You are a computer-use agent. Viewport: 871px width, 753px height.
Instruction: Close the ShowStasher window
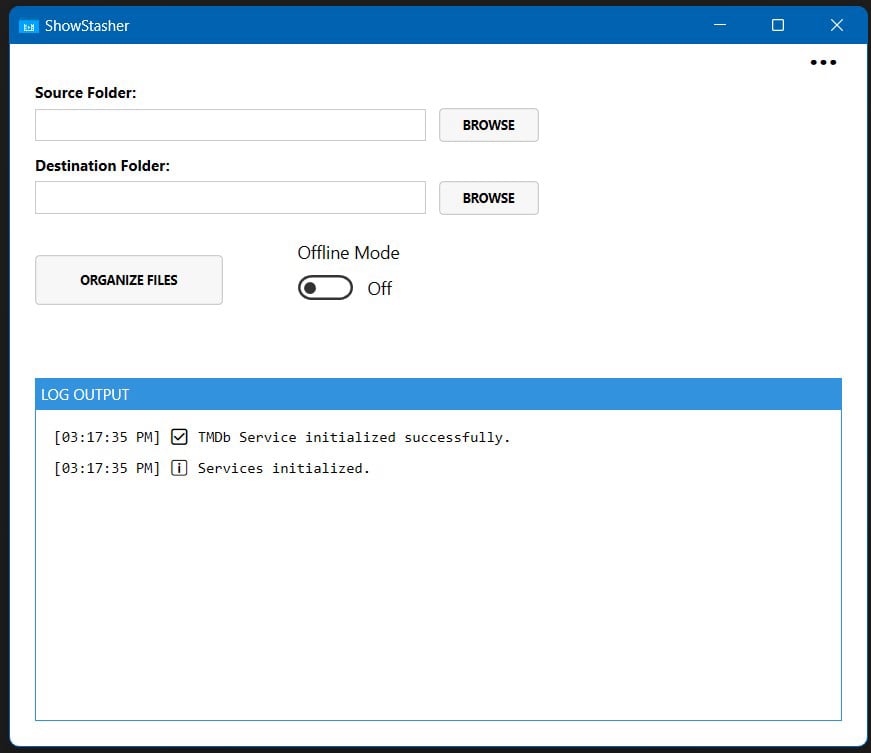[837, 25]
